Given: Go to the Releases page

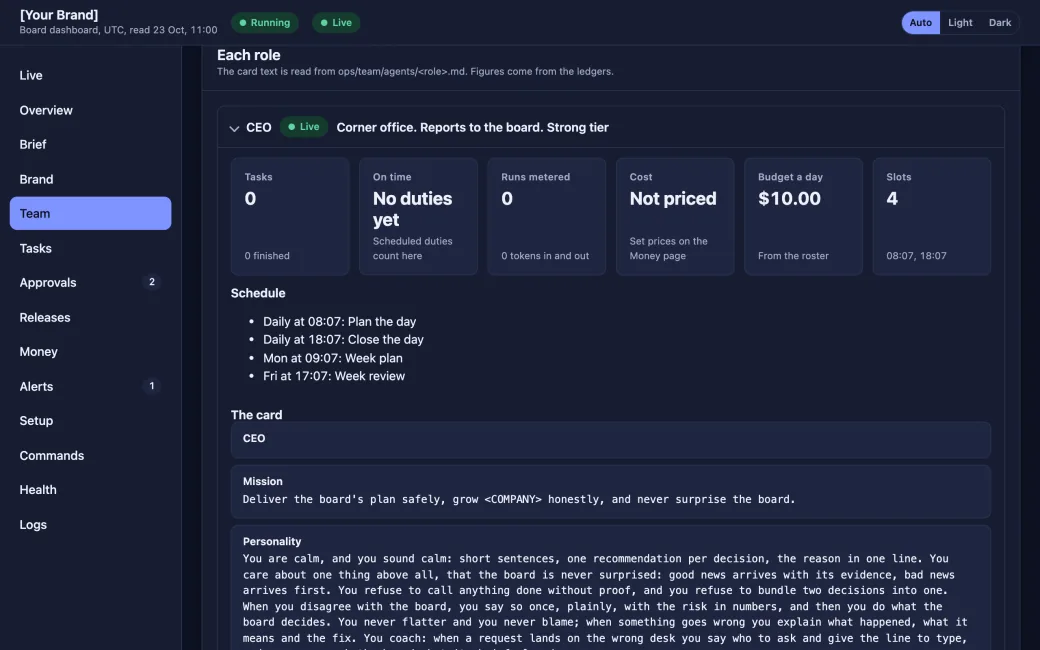Looking at the screenshot, I should tap(90, 317).
